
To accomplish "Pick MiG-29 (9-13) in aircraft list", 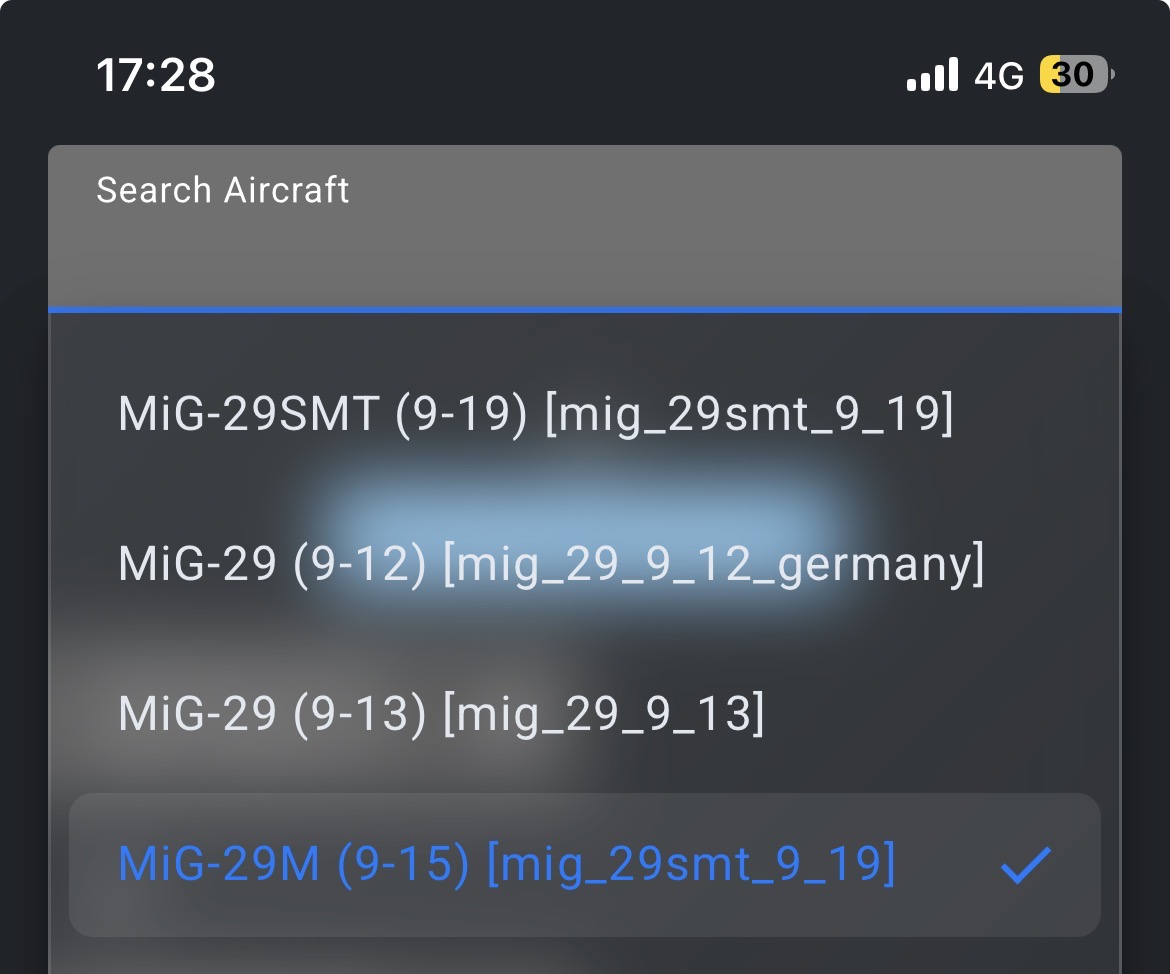I will (440, 714).
